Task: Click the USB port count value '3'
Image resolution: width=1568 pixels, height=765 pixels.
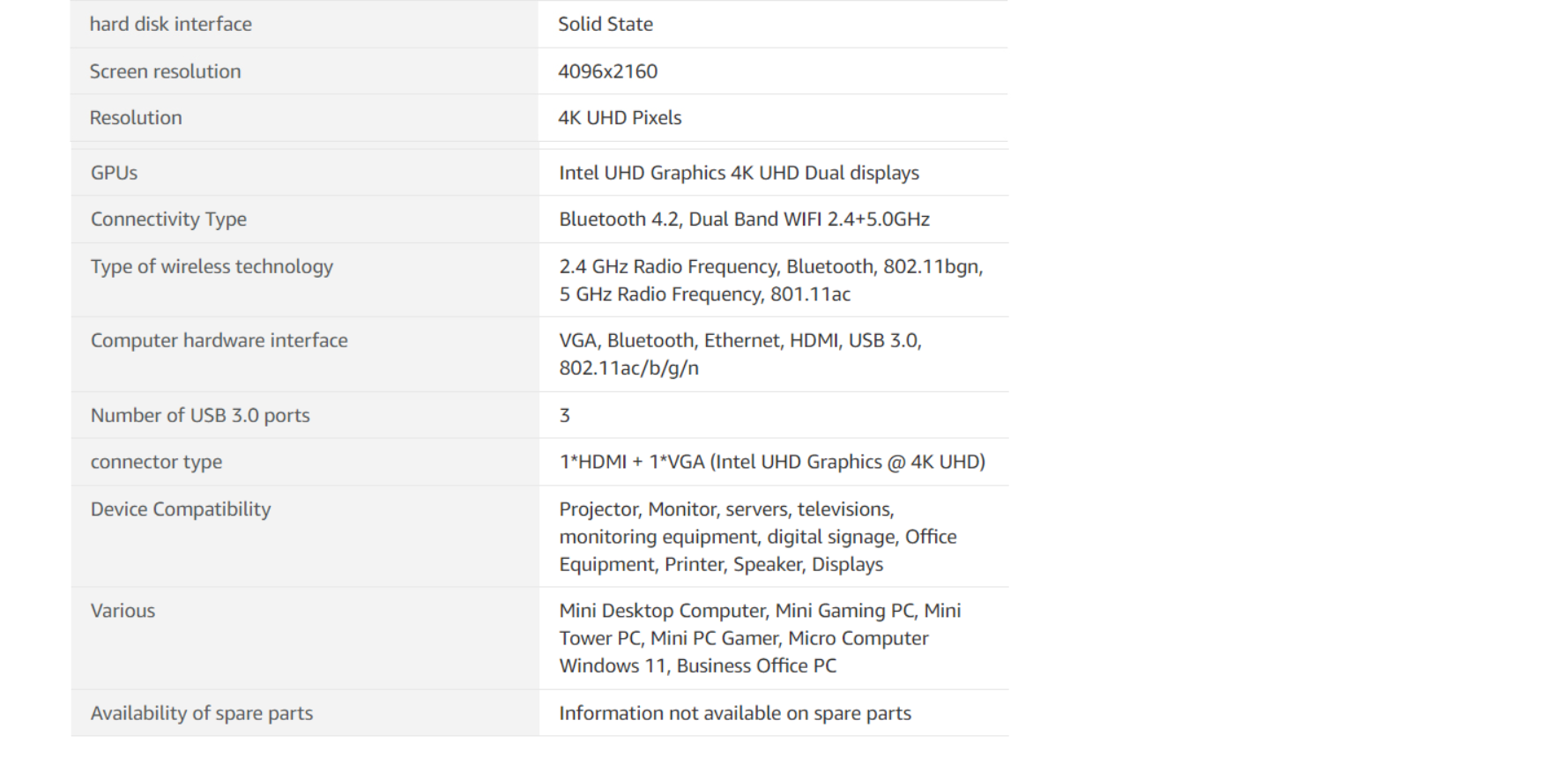Action: (x=565, y=415)
